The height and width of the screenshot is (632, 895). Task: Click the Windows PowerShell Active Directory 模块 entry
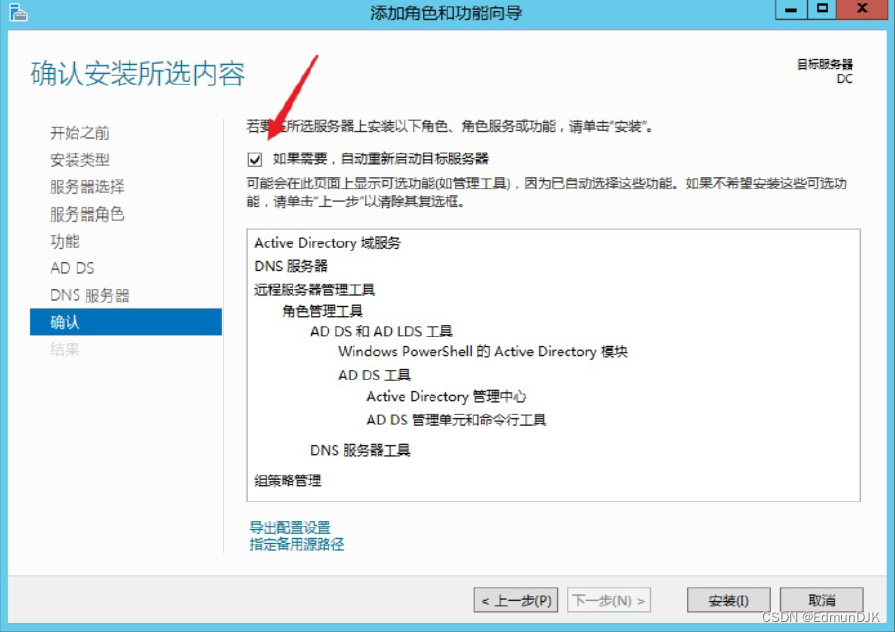point(483,351)
